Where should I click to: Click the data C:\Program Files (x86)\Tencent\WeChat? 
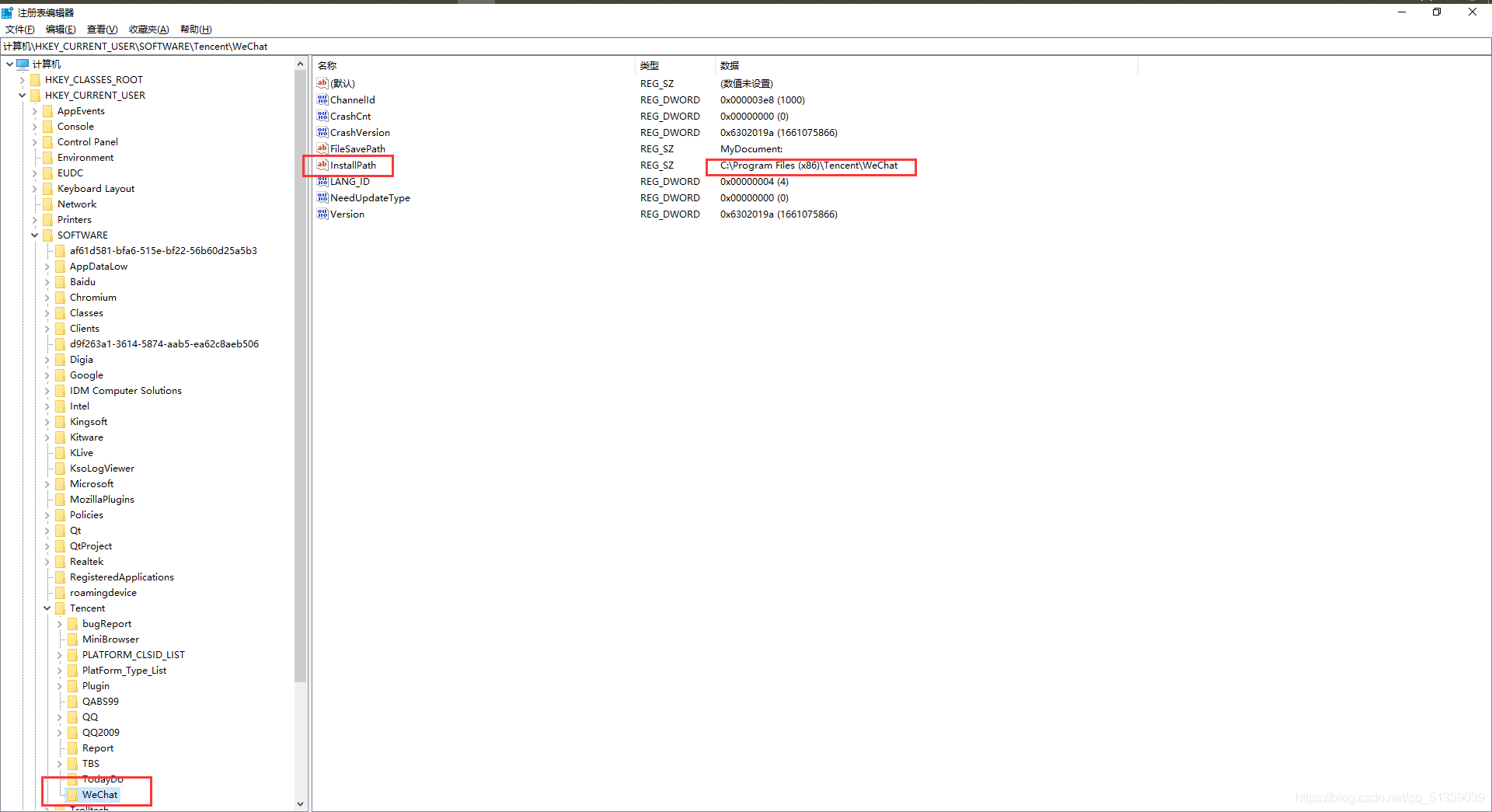click(x=809, y=165)
